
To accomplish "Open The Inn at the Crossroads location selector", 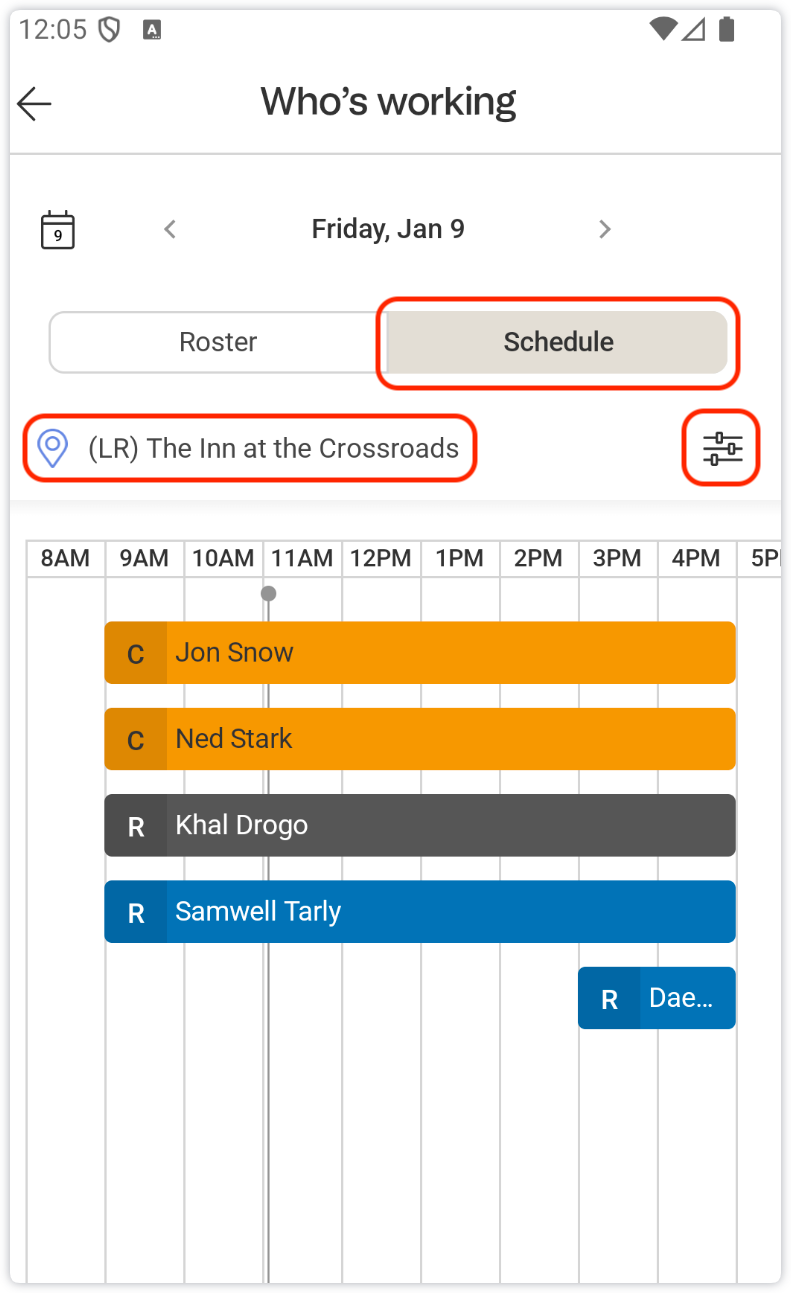I will pyautogui.click(x=272, y=448).
